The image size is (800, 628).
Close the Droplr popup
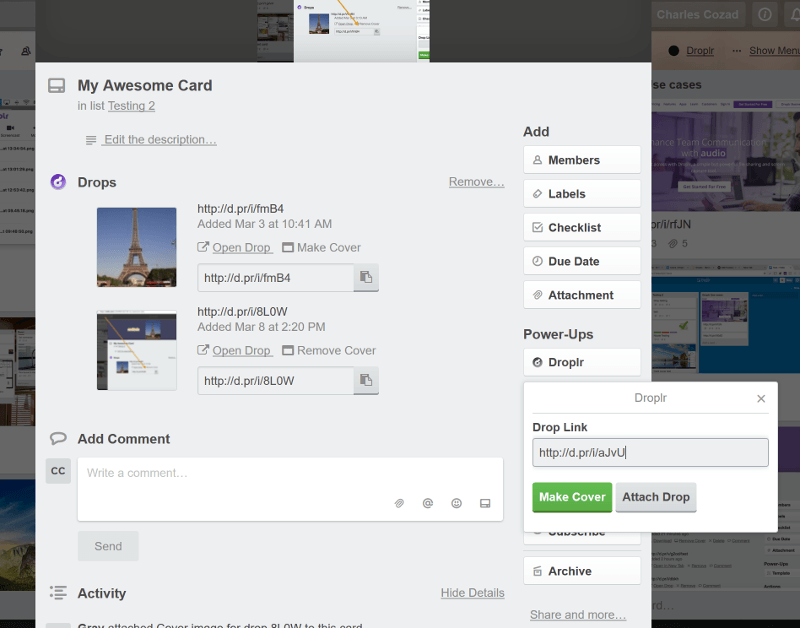click(761, 398)
